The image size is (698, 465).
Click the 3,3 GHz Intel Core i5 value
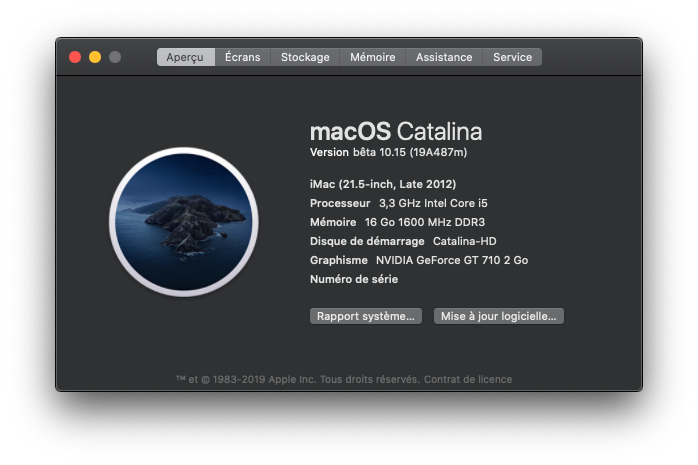[433, 203]
